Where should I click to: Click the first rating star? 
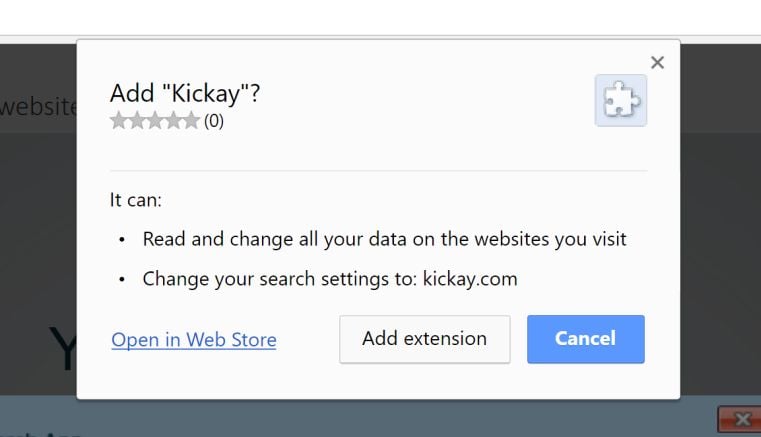tap(119, 121)
